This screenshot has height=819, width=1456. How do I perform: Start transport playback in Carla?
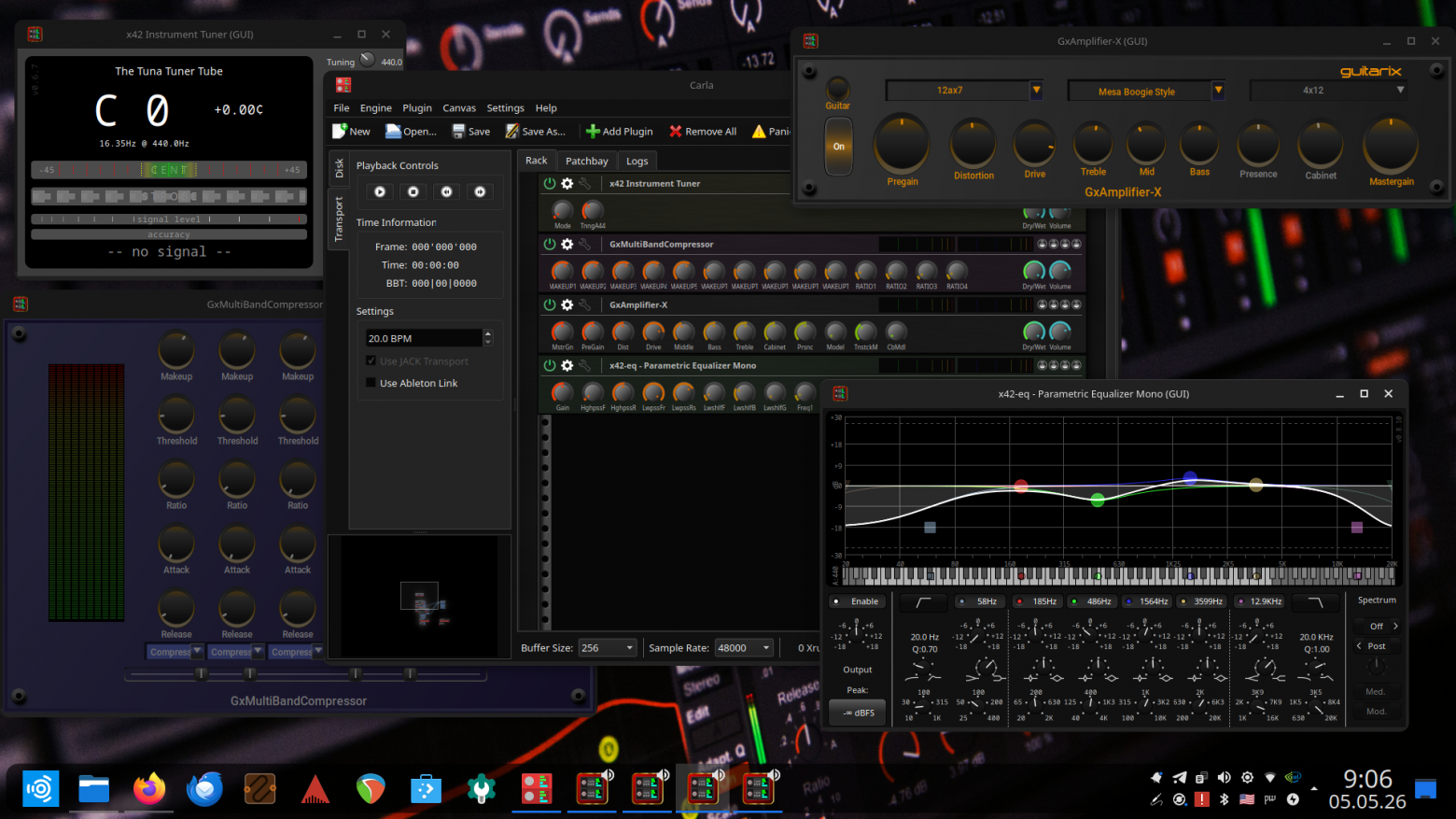pos(380,191)
